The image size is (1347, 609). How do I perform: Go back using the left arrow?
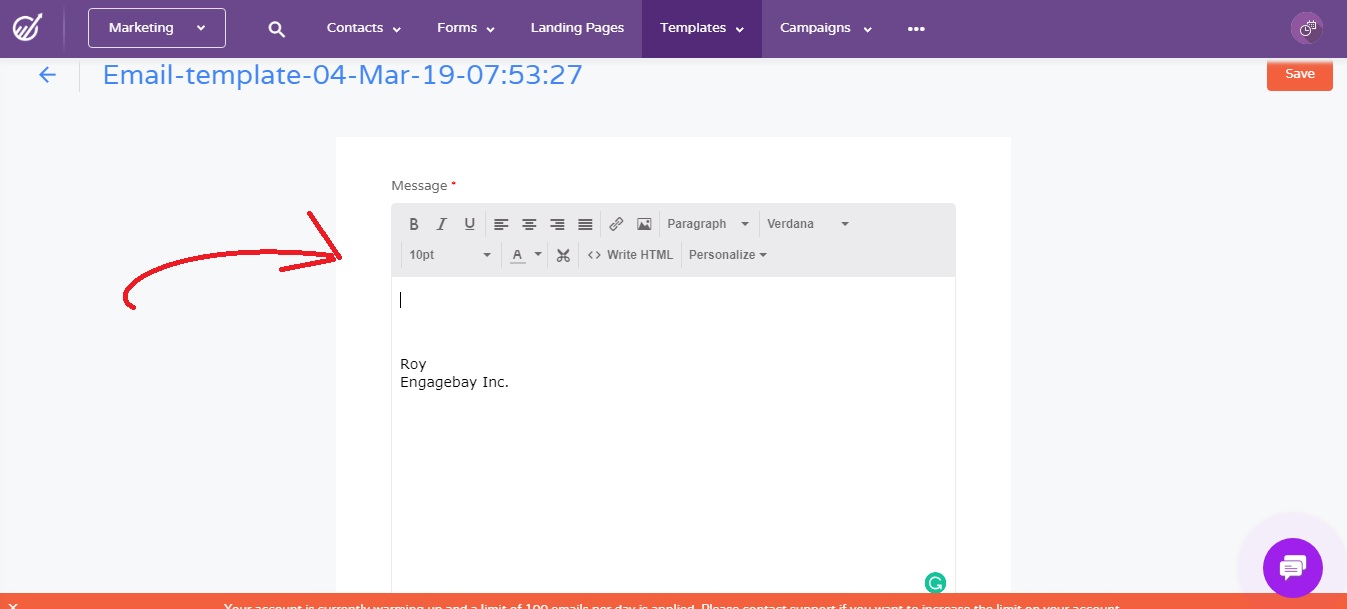tap(47, 75)
